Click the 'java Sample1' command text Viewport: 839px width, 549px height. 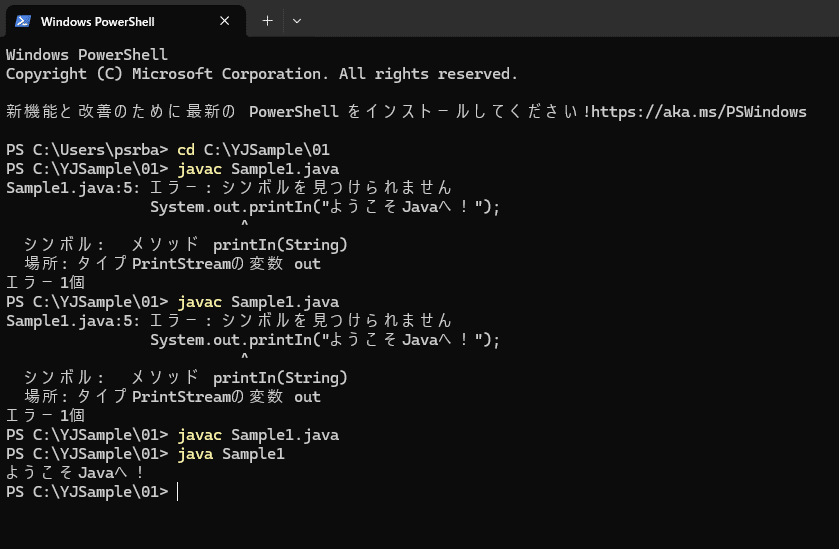point(231,454)
